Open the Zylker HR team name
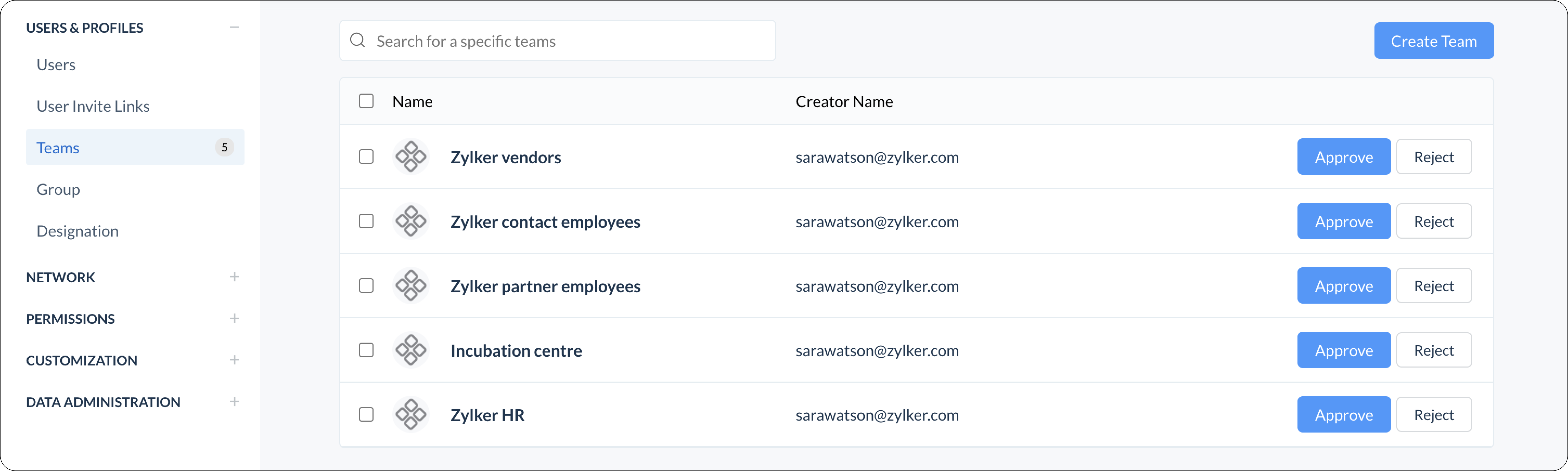The height and width of the screenshot is (471, 1568). click(x=487, y=416)
